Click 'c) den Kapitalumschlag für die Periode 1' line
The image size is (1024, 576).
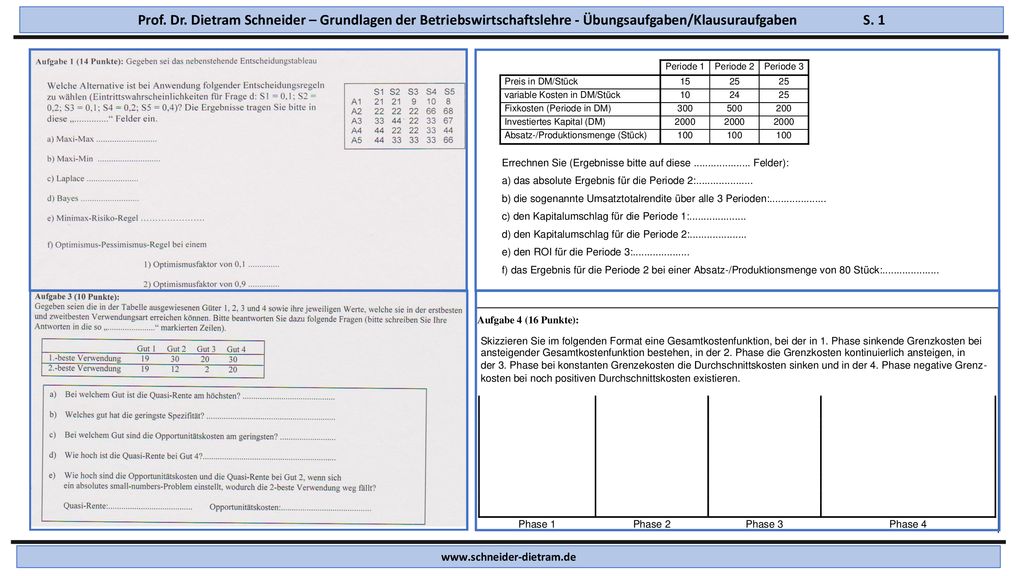point(624,217)
